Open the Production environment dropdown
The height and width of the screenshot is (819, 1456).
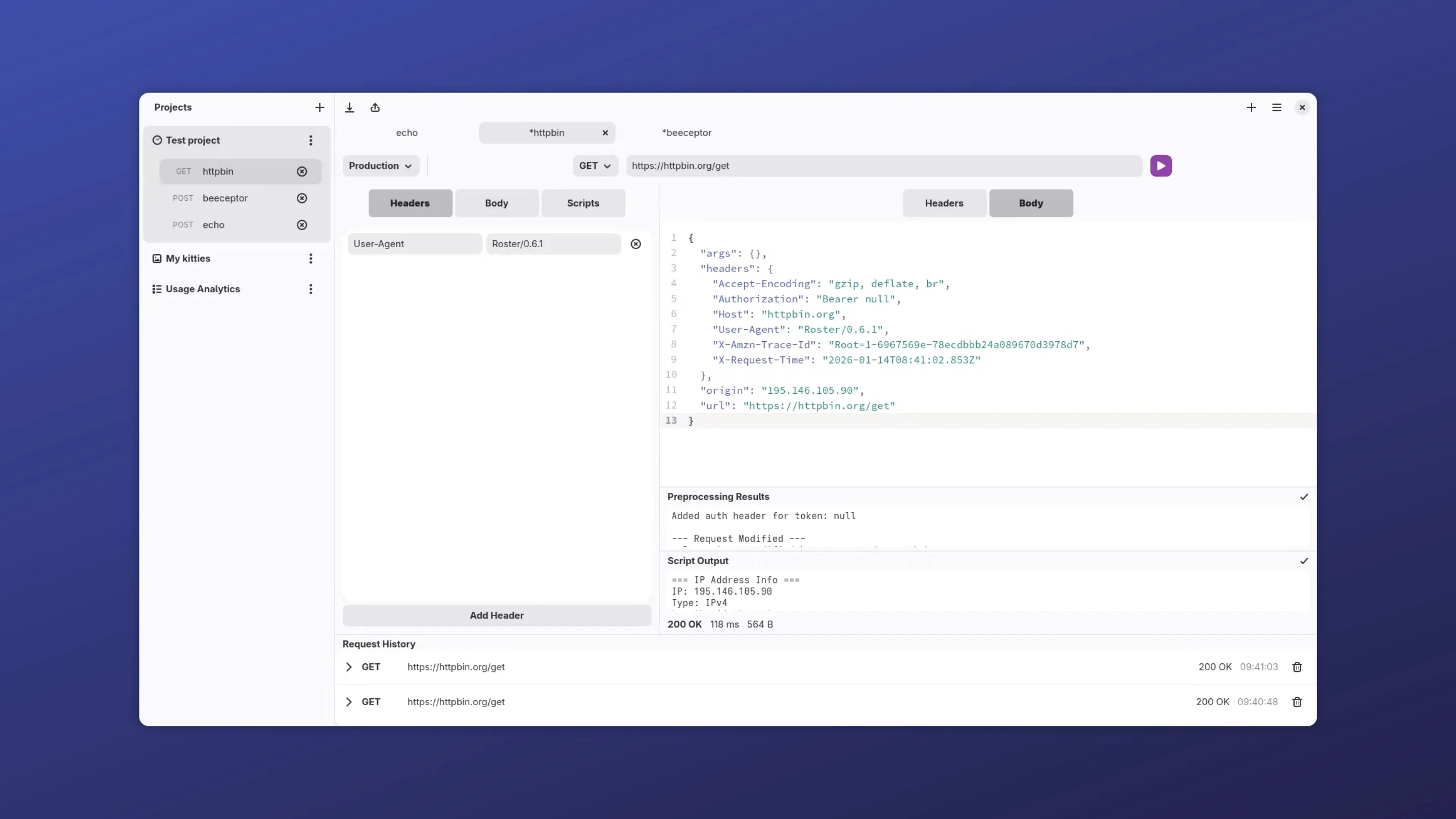click(380, 166)
